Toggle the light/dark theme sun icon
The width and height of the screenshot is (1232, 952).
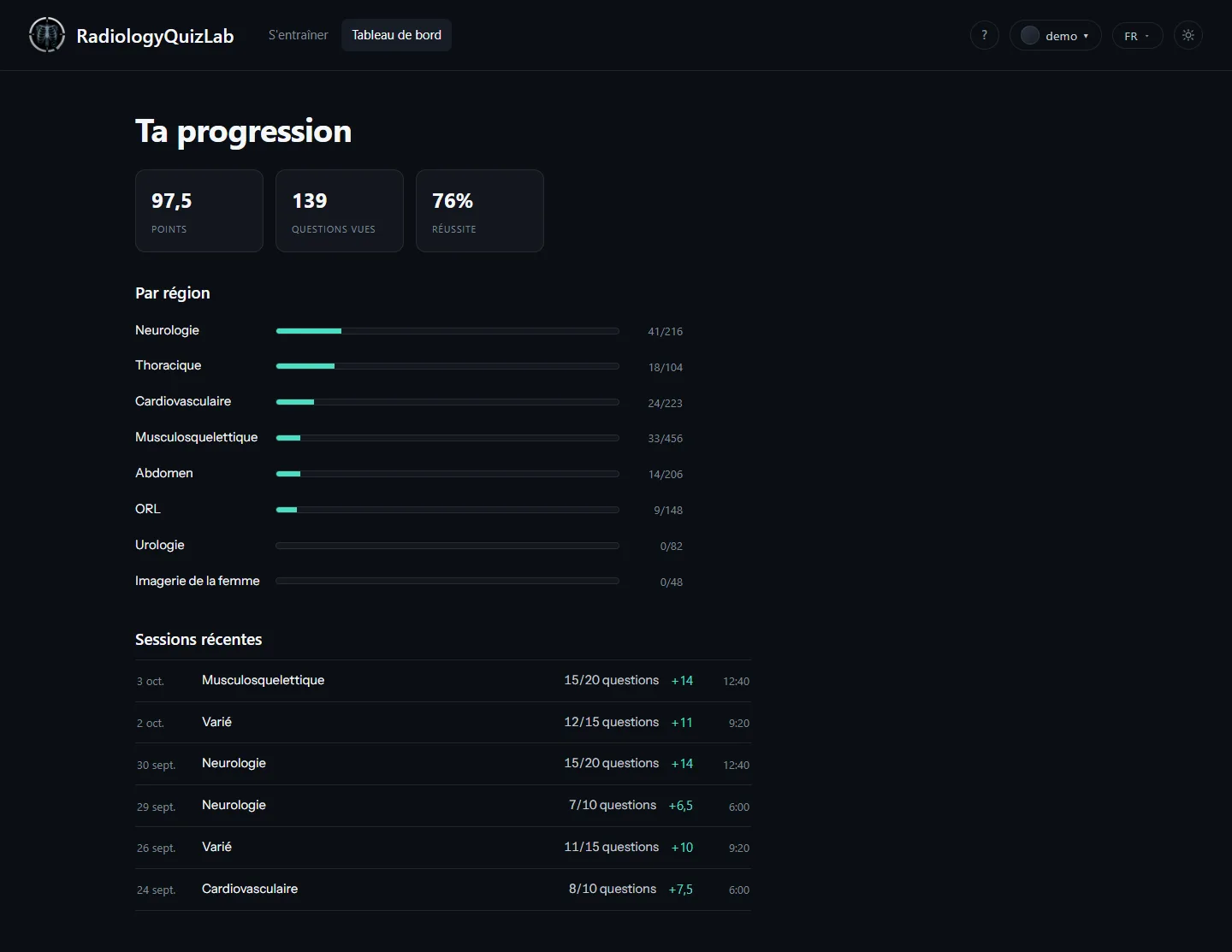click(x=1188, y=35)
